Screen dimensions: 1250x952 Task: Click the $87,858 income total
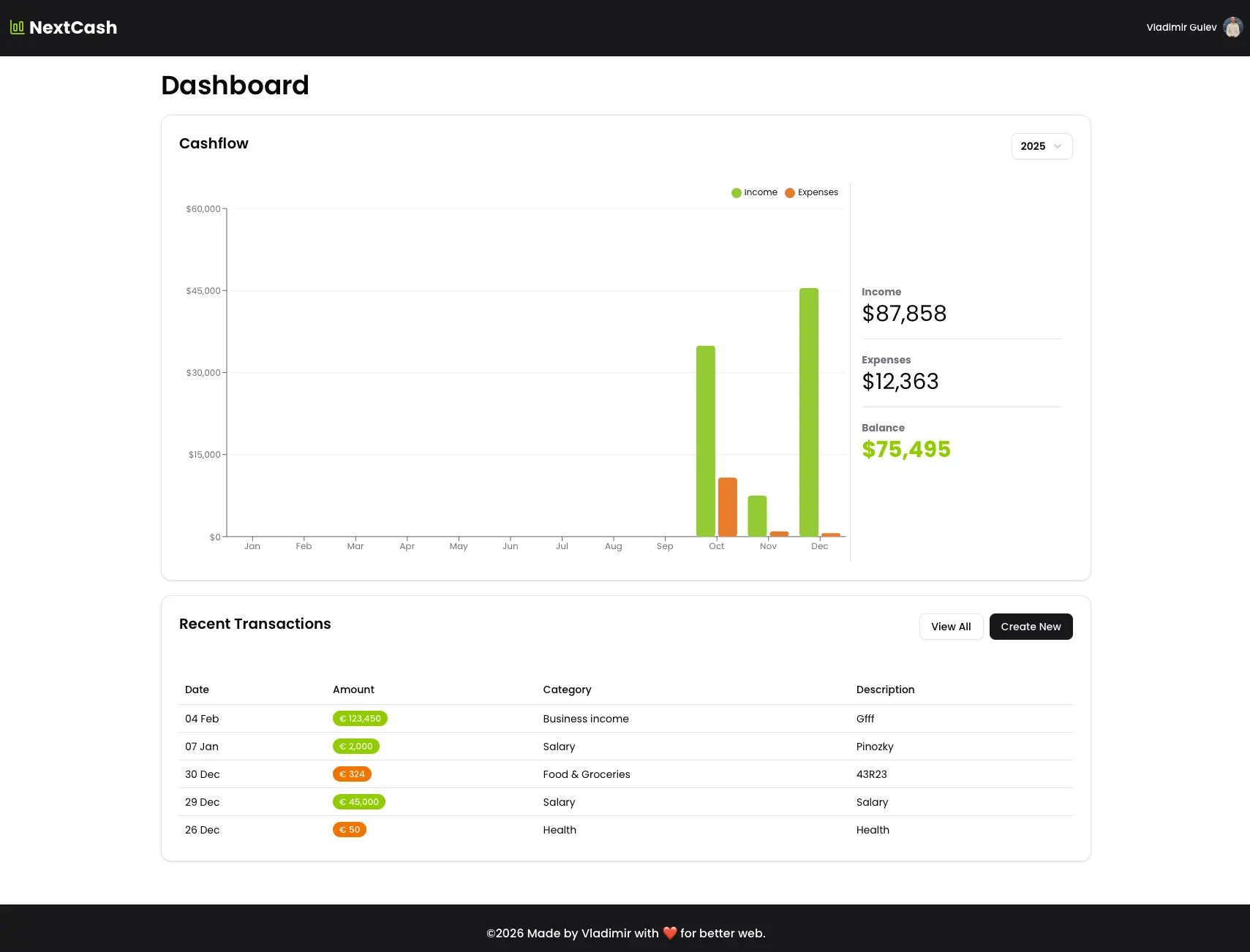point(904,314)
